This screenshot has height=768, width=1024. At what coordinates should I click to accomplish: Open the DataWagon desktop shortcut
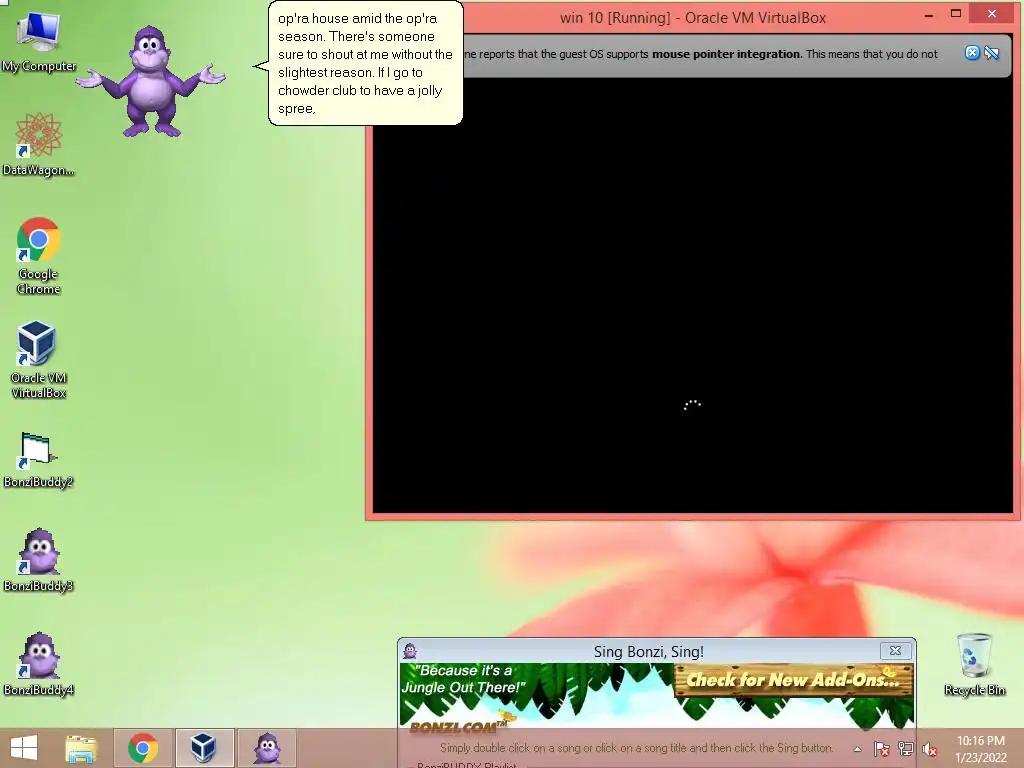39,144
